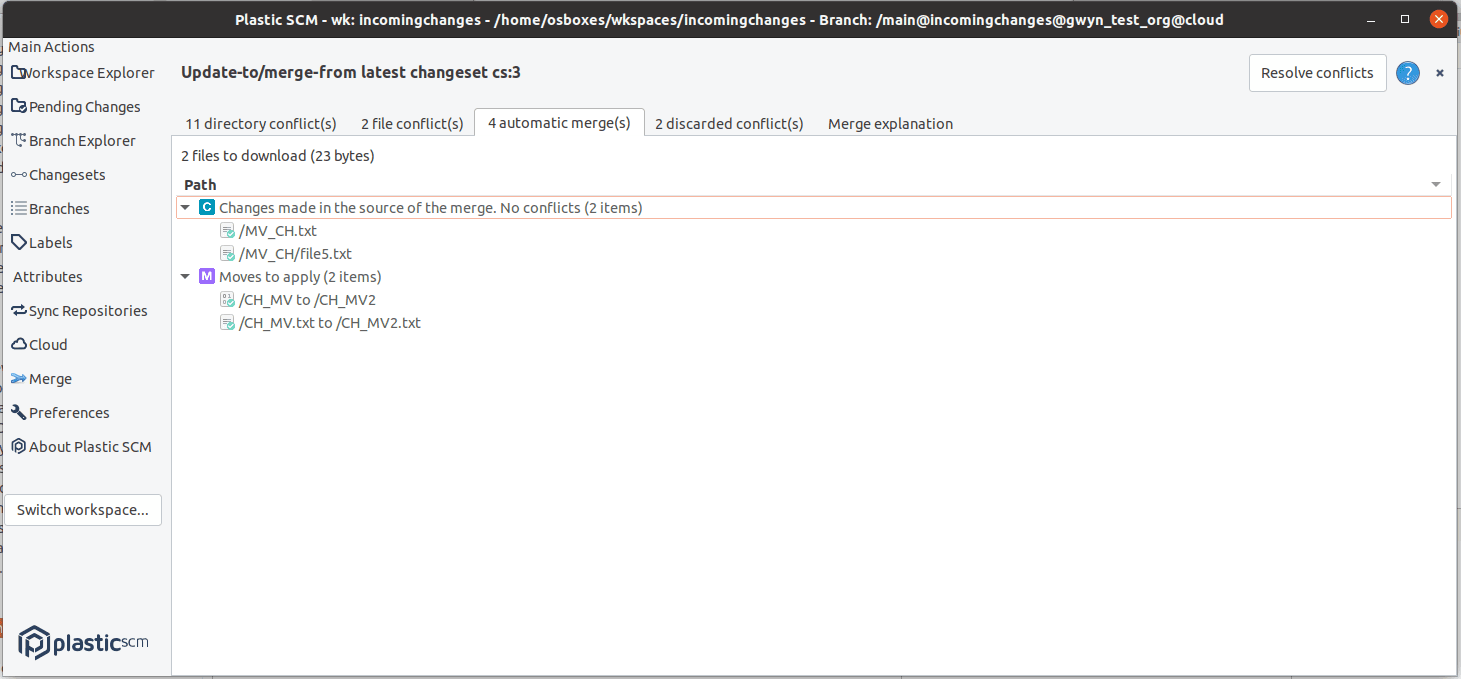Go to Pending Changes view

coord(85,107)
